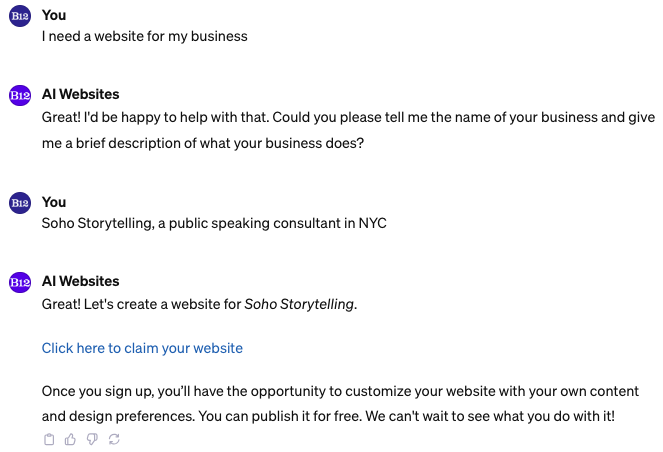Click the first AI Websites B12 avatar
Viewport: 663px width, 452px height.
tap(20, 95)
